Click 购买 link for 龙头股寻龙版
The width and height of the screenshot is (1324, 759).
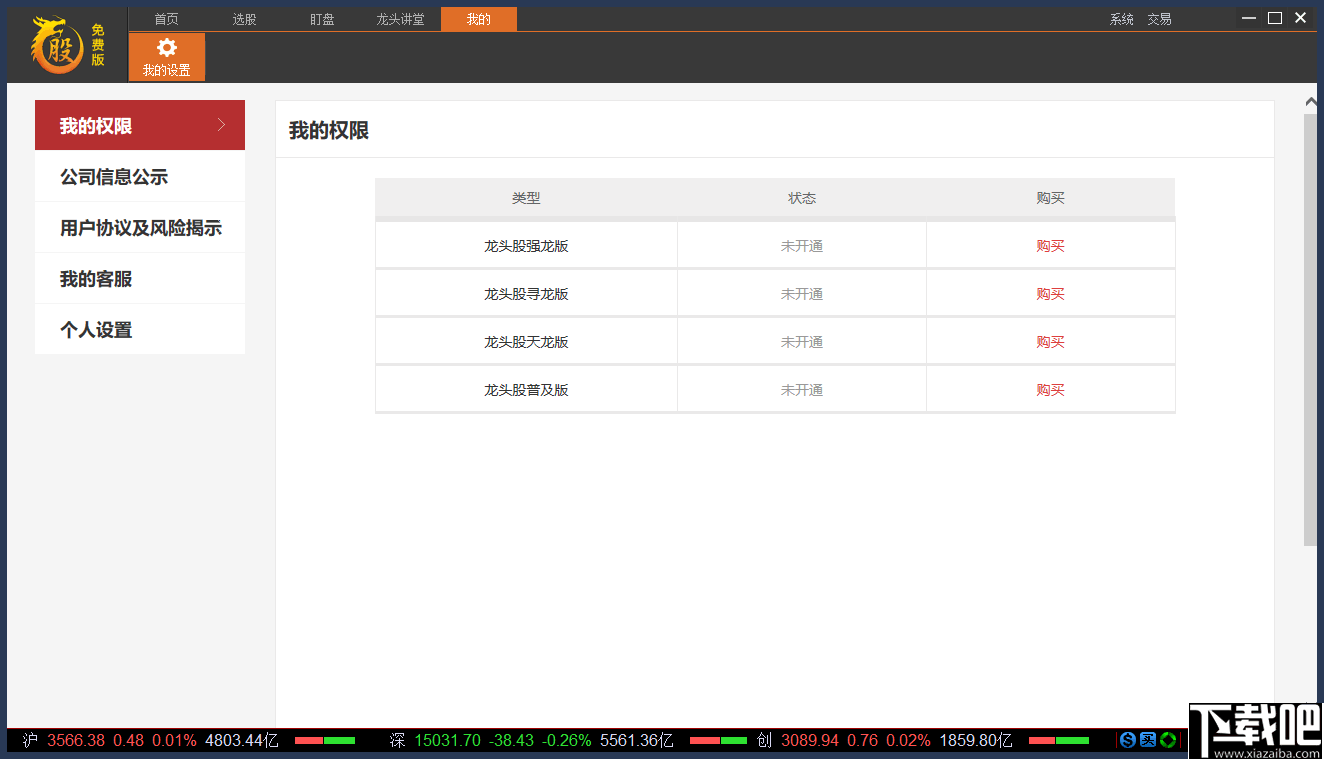[1051, 294]
